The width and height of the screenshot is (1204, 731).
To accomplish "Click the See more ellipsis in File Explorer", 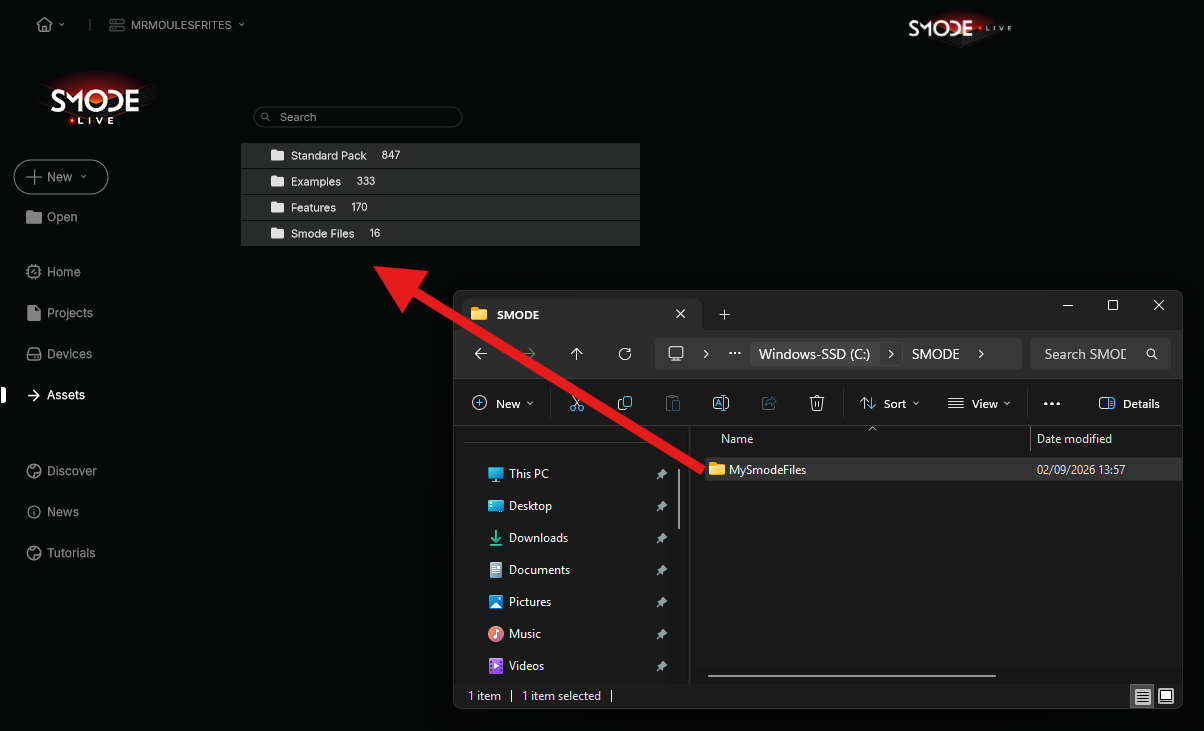I will (1051, 404).
